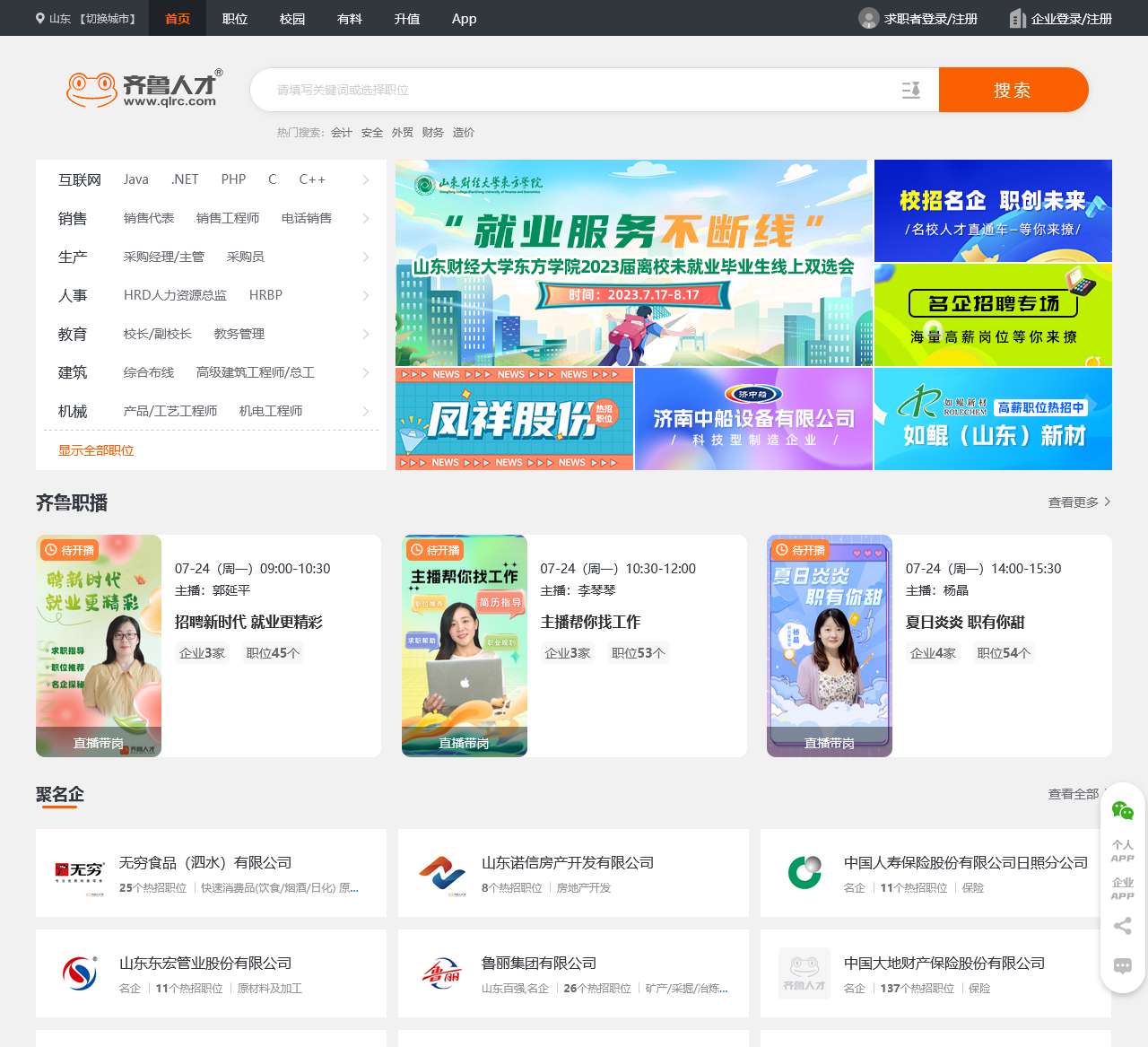Click the orange 搜索 button
1148x1047 pixels.
coord(1013,90)
